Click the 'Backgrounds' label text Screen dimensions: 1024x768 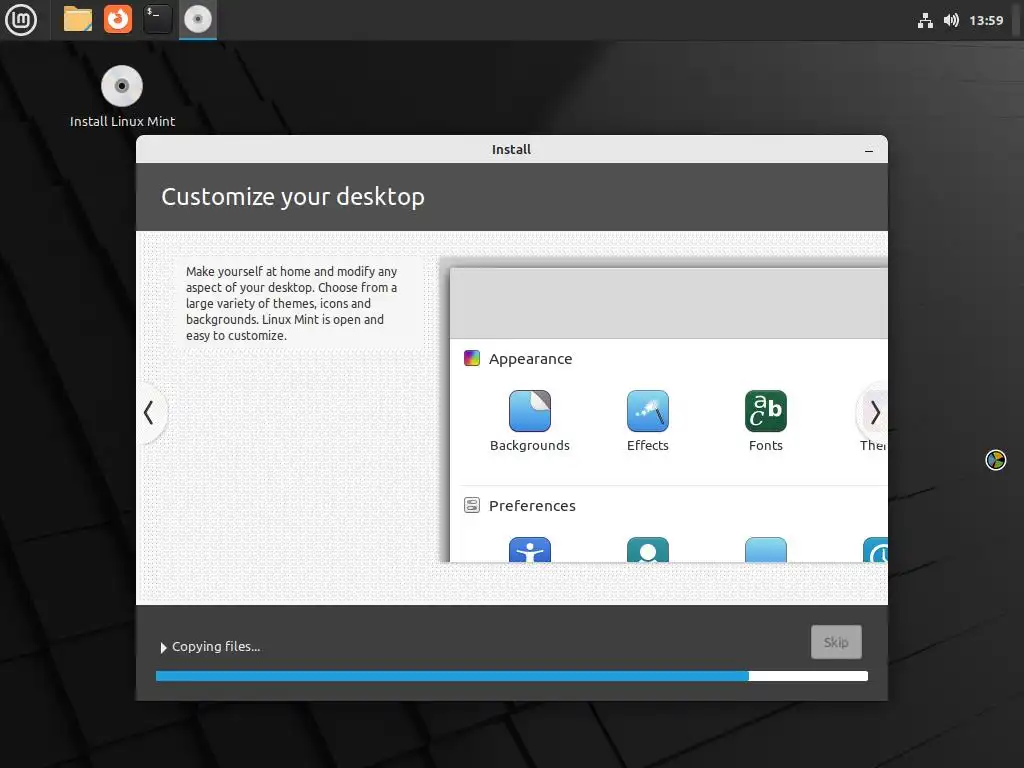click(x=530, y=445)
